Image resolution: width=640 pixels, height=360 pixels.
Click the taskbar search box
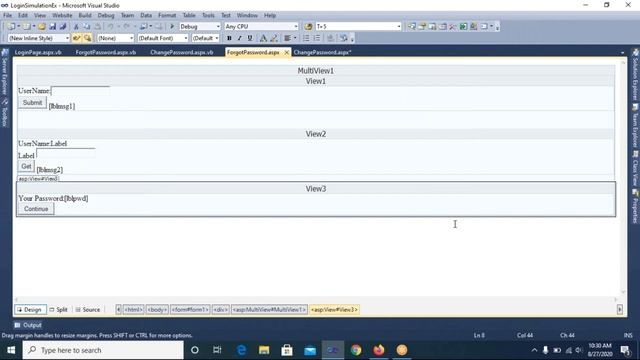click(103, 350)
